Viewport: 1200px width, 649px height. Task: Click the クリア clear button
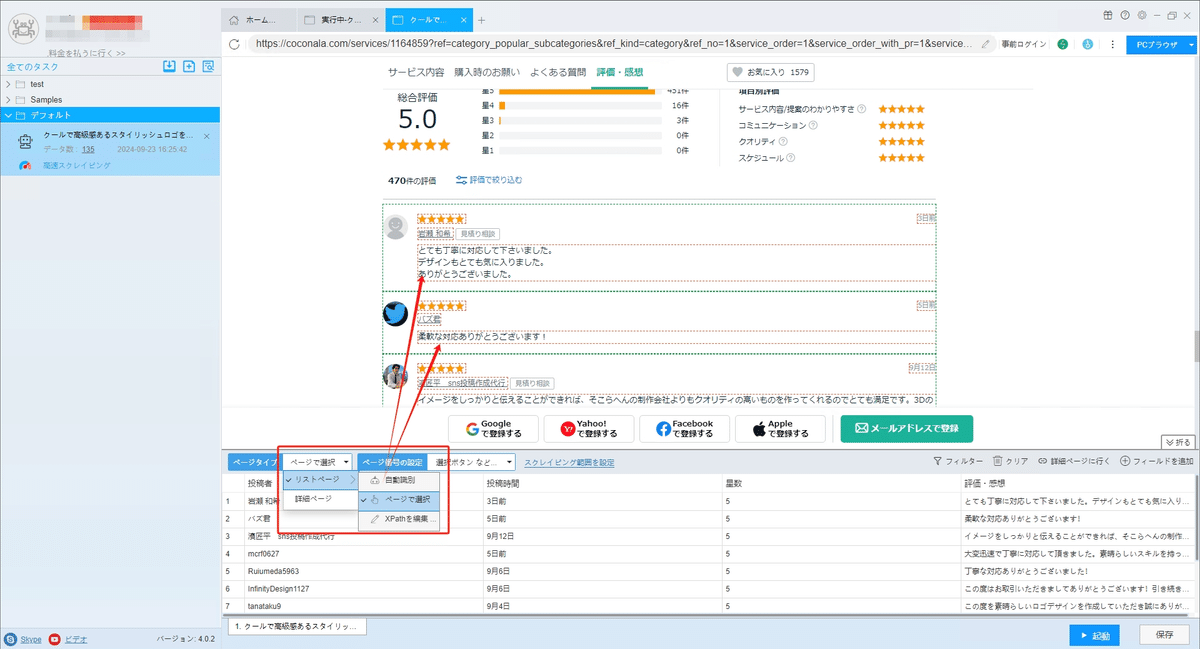(1010, 462)
